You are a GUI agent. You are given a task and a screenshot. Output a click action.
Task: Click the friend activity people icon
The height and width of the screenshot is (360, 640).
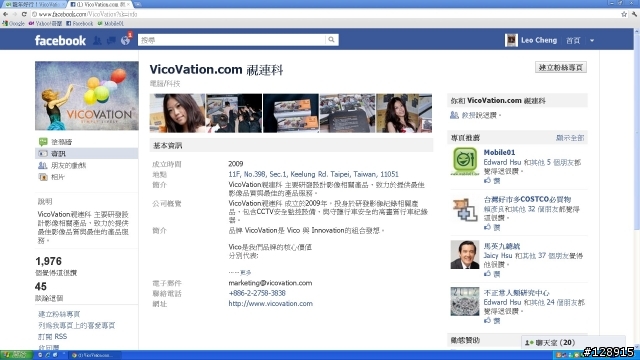pos(43,165)
